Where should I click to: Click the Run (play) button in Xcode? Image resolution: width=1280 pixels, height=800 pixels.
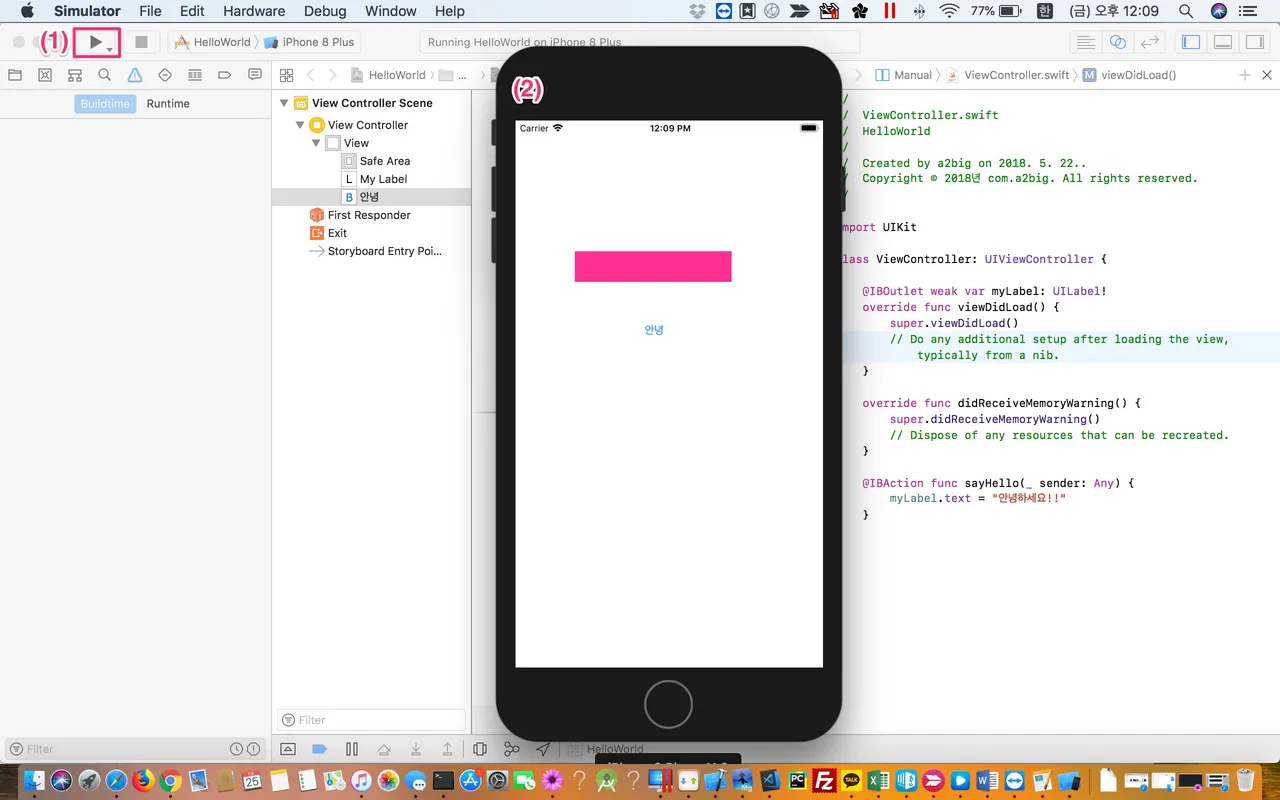pos(97,43)
